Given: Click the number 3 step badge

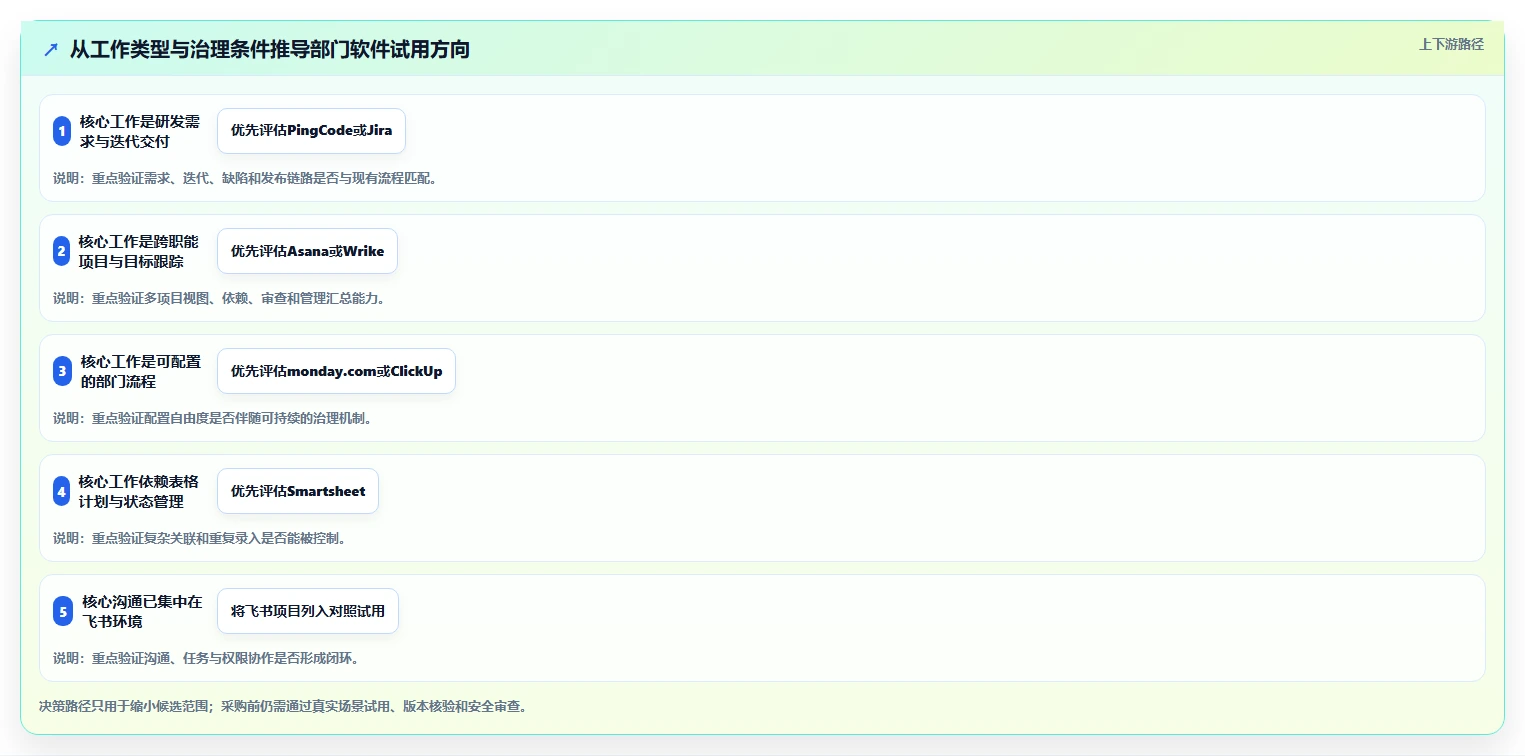Looking at the screenshot, I should coord(62,371).
